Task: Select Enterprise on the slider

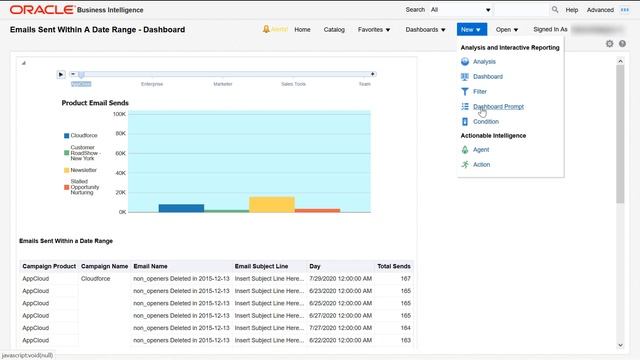Action: click(x=152, y=84)
